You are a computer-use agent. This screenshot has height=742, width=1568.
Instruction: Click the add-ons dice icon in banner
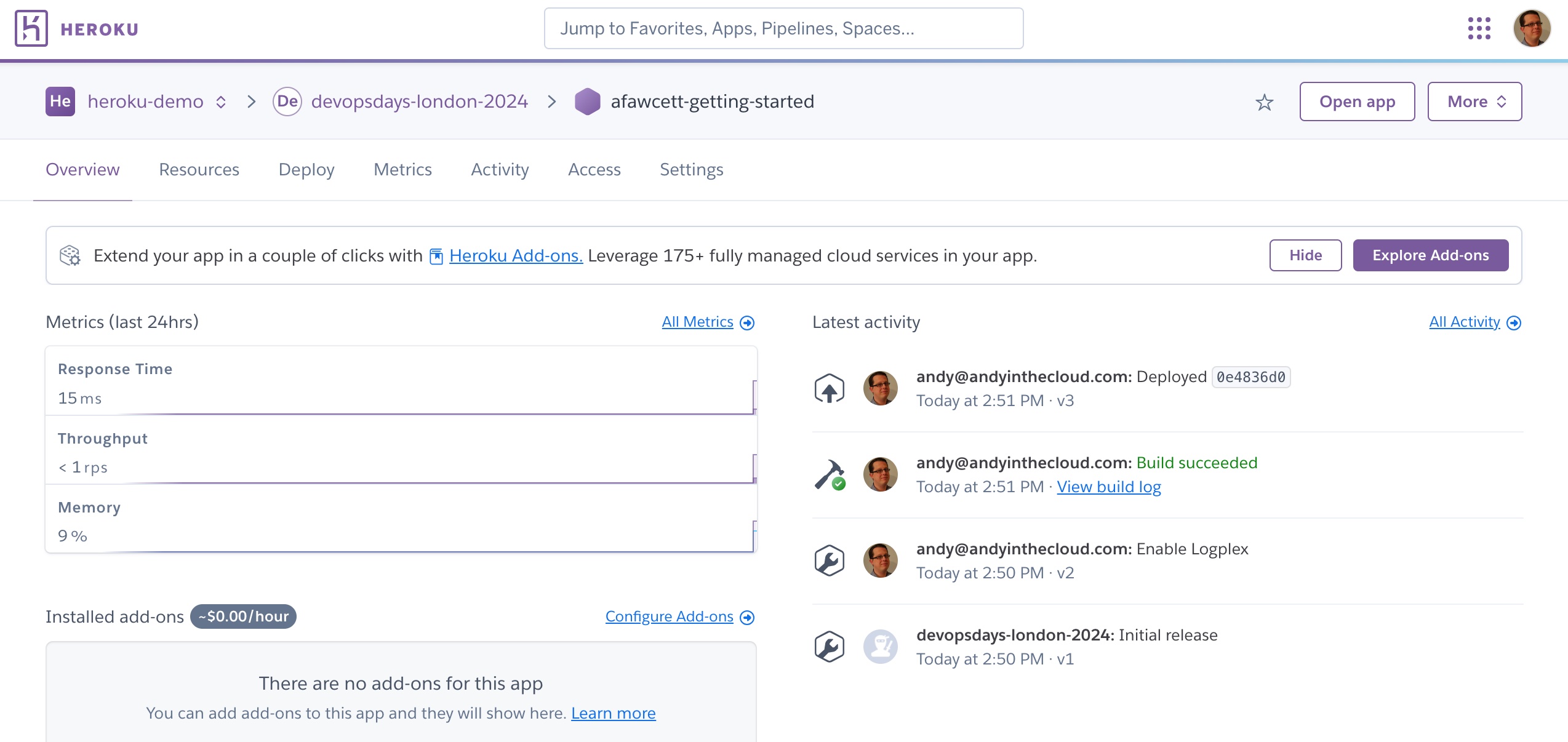point(70,255)
